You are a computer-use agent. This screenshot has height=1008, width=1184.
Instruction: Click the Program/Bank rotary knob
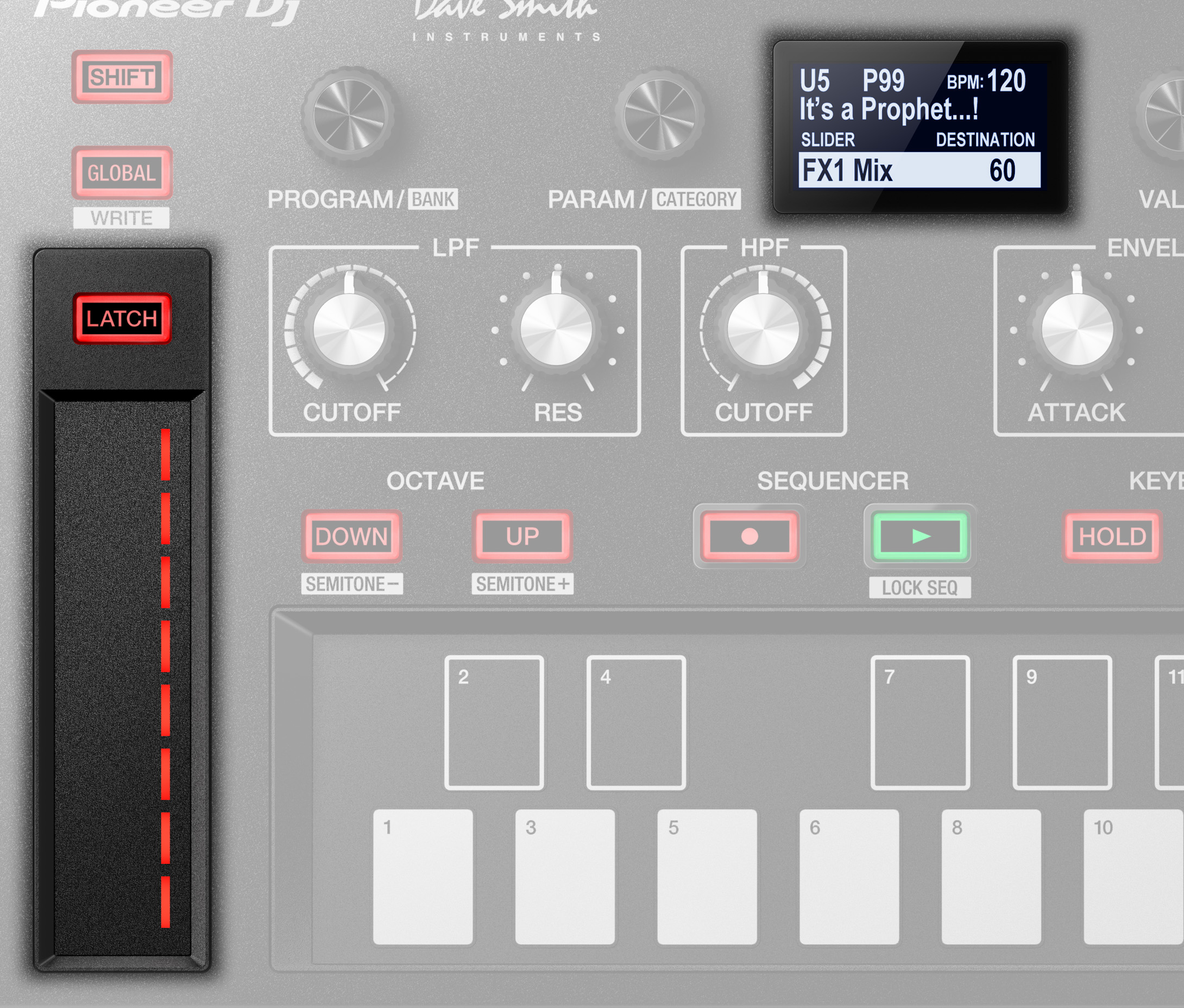click(349, 116)
